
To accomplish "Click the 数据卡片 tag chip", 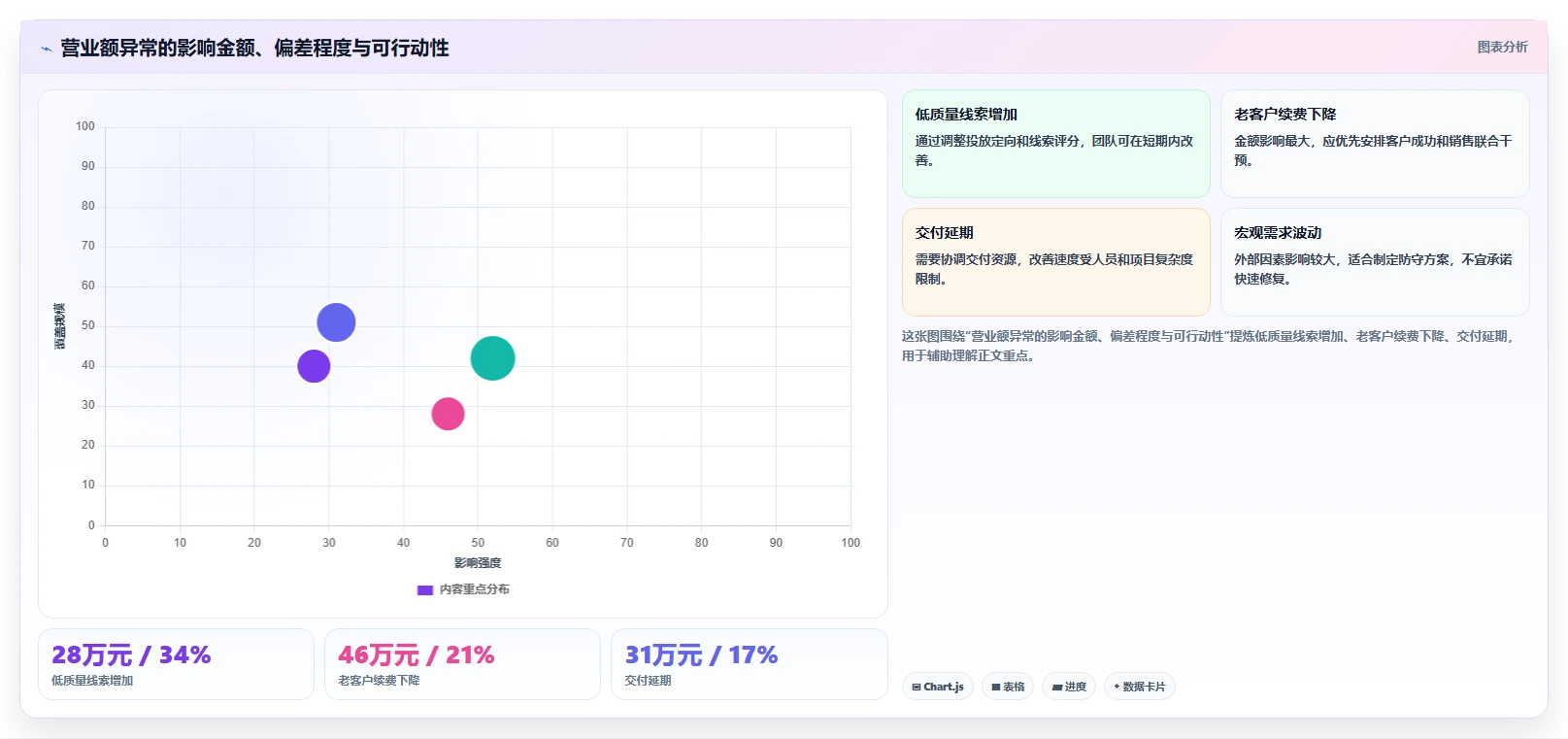I will pos(1140,687).
